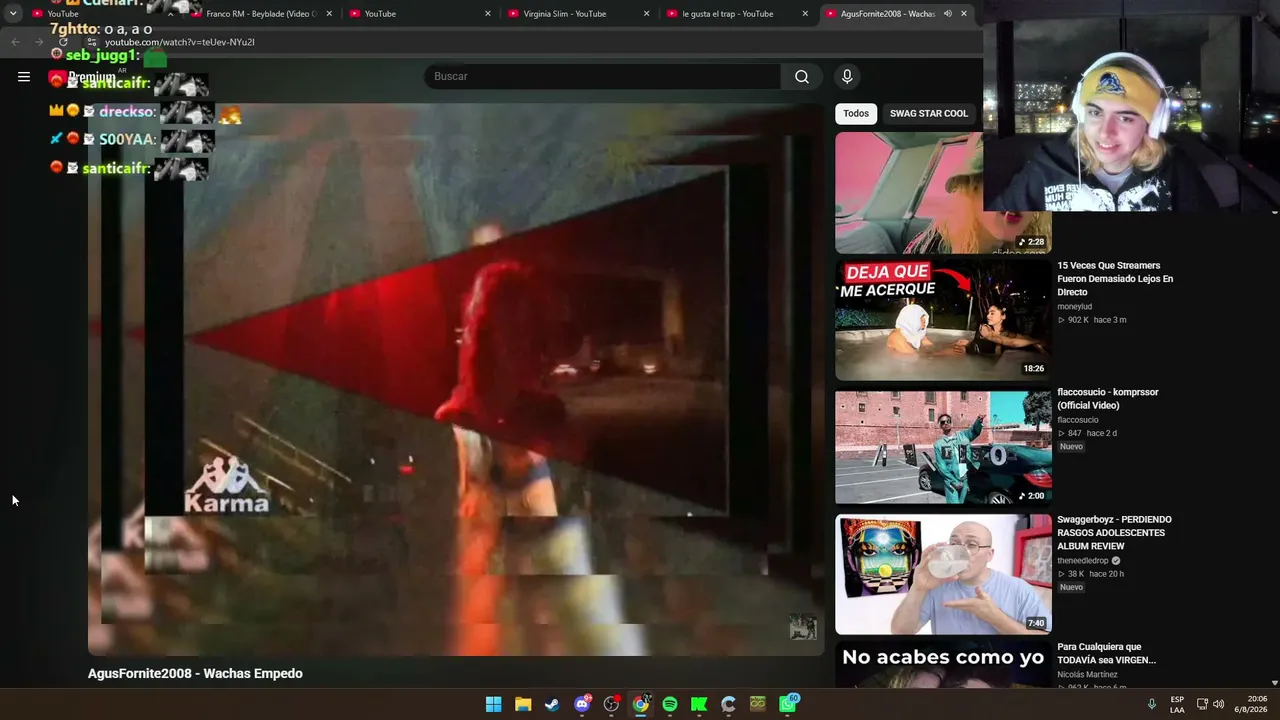This screenshot has width=1280, height=720.
Task: Open the Windows Start menu
Action: 494,704
